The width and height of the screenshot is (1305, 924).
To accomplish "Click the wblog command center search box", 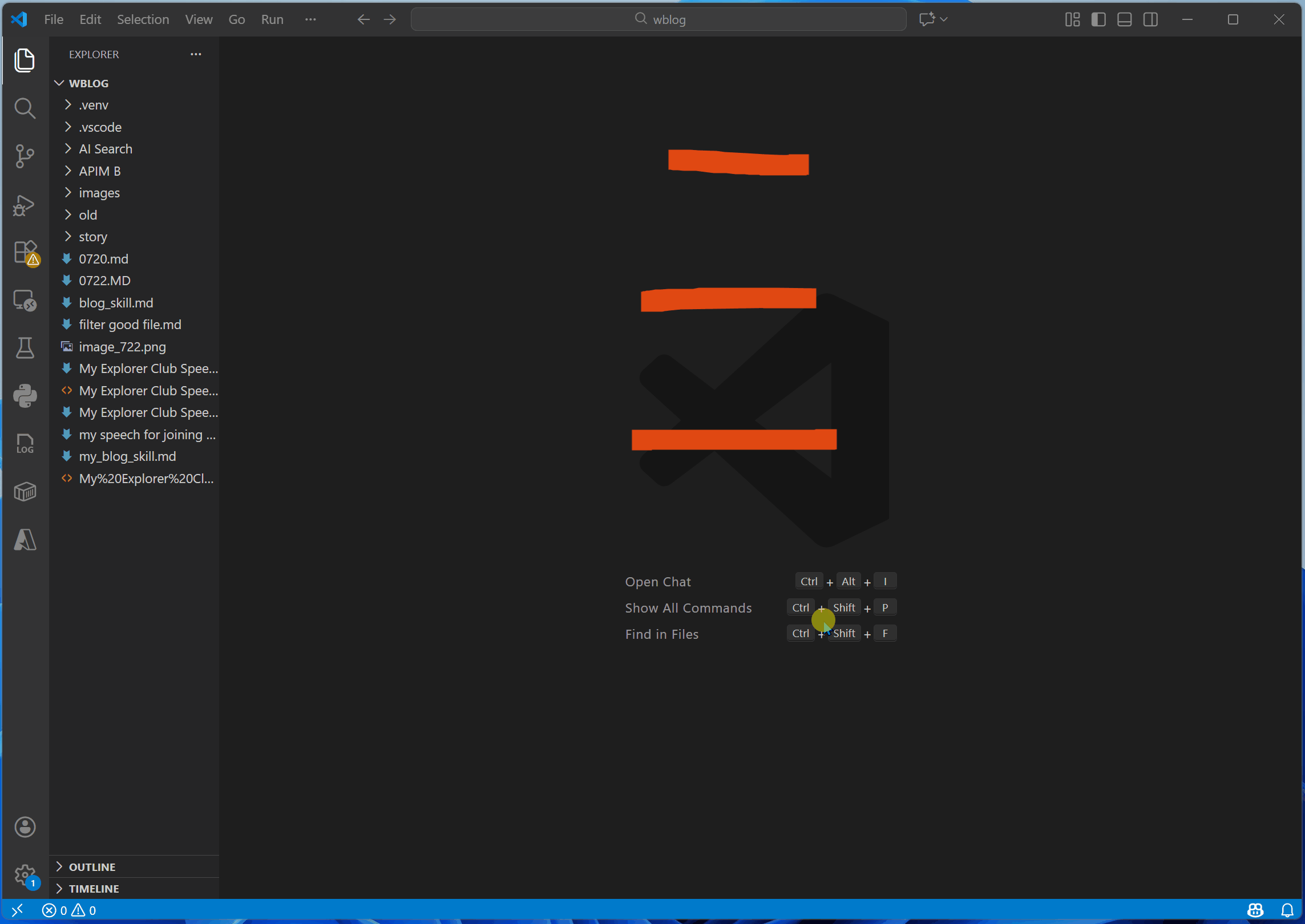I will [x=658, y=19].
